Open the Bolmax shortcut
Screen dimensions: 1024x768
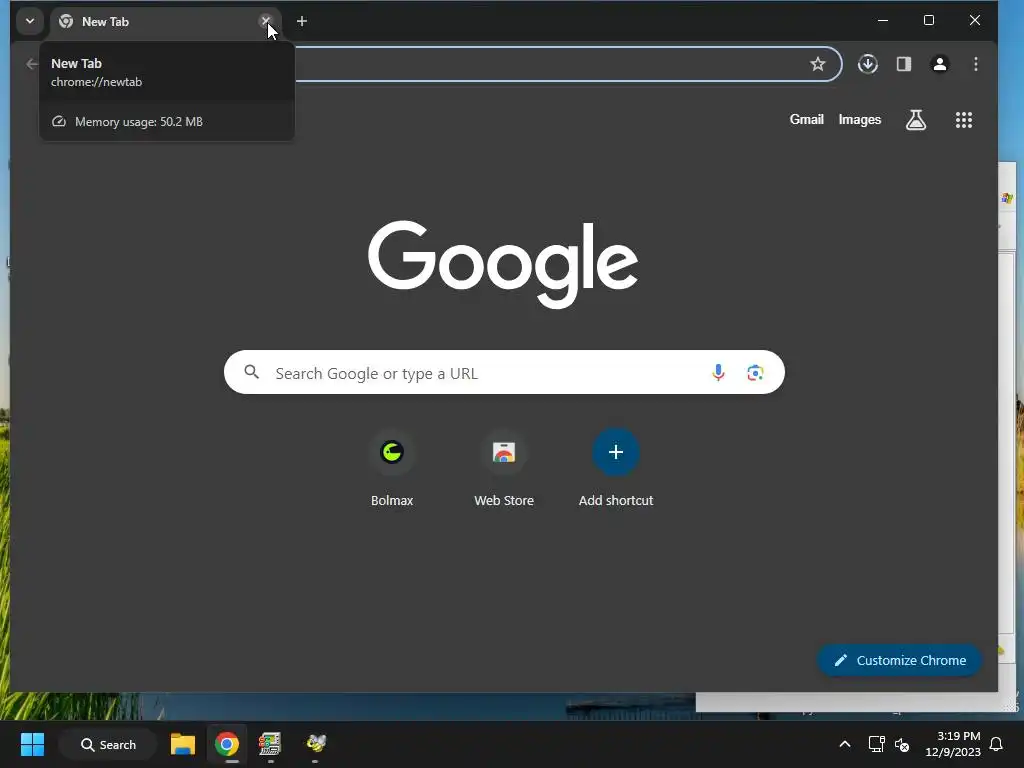(x=392, y=467)
